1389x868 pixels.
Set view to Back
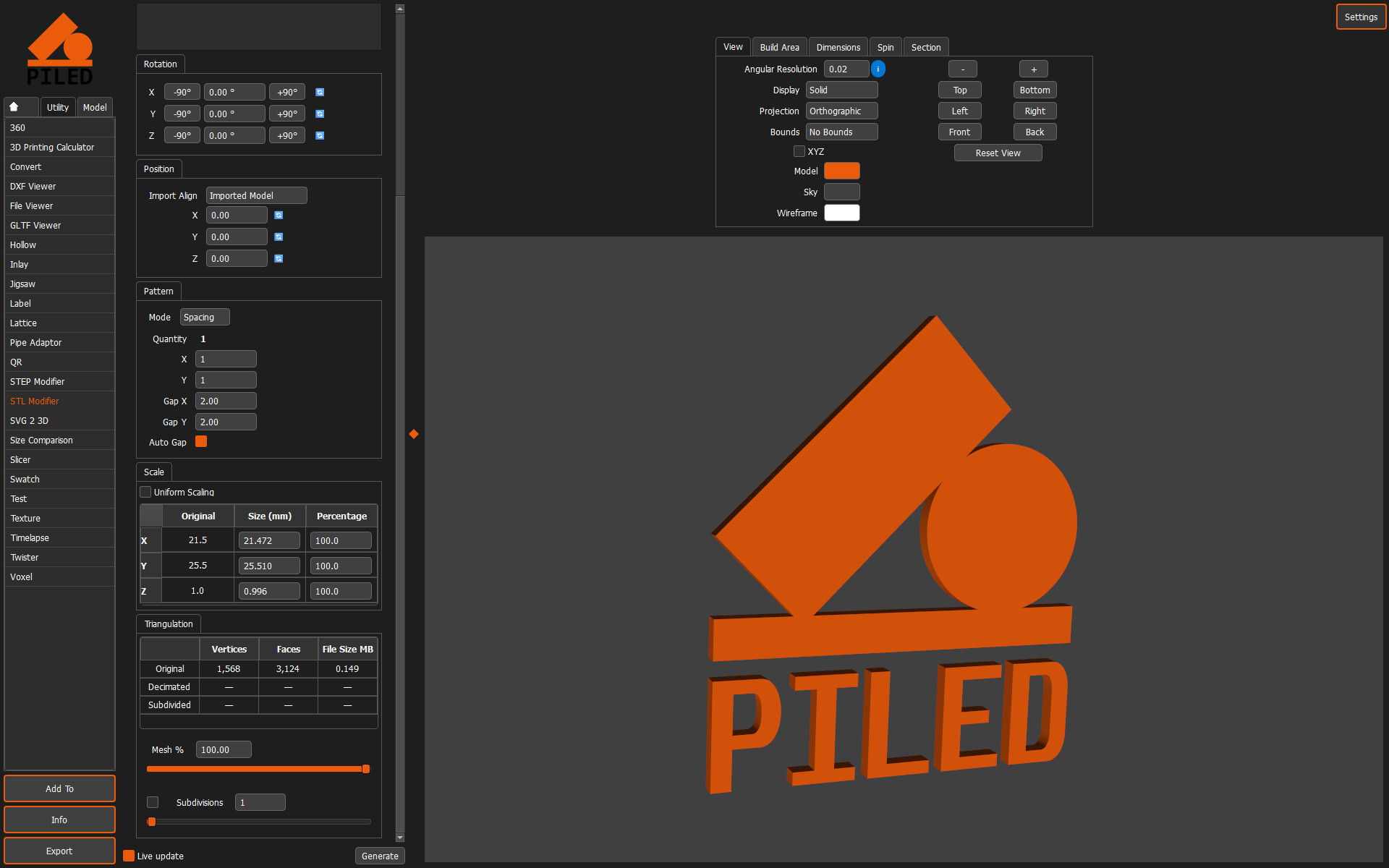pos(1035,132)
